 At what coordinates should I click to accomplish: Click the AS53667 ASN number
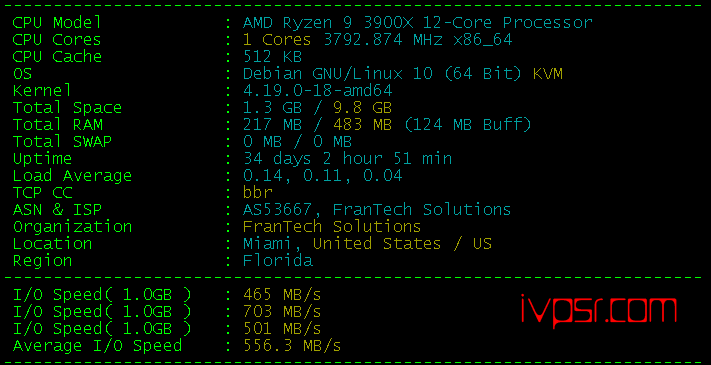pyautogui.click(x=278, y=209)
